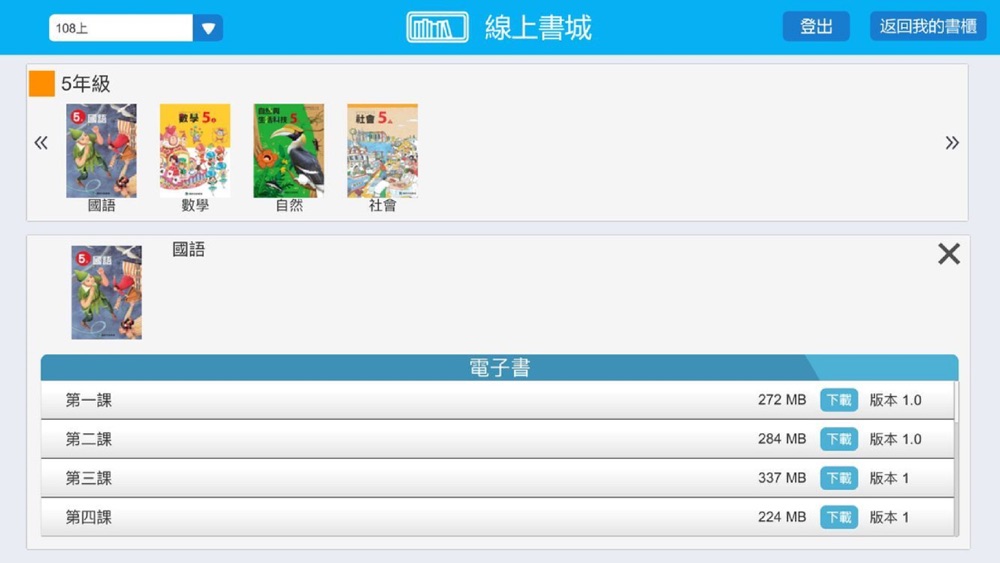Screen dimensions: 1000x563
Task: Click the bookshelf logo icon in the header
Action: (x=438, y=27)
